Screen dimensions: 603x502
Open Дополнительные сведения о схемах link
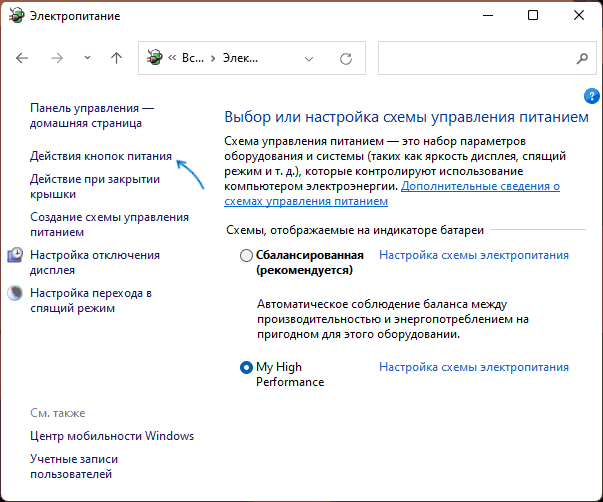coord(392,193)
